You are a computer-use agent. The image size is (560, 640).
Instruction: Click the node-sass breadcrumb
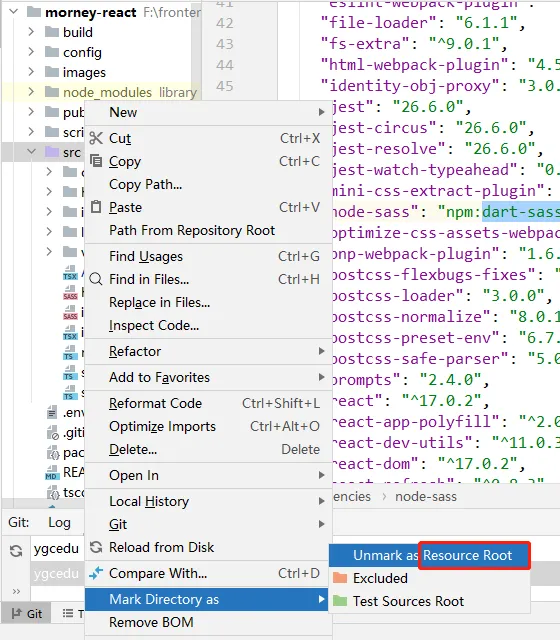click(x=426, y=497)
